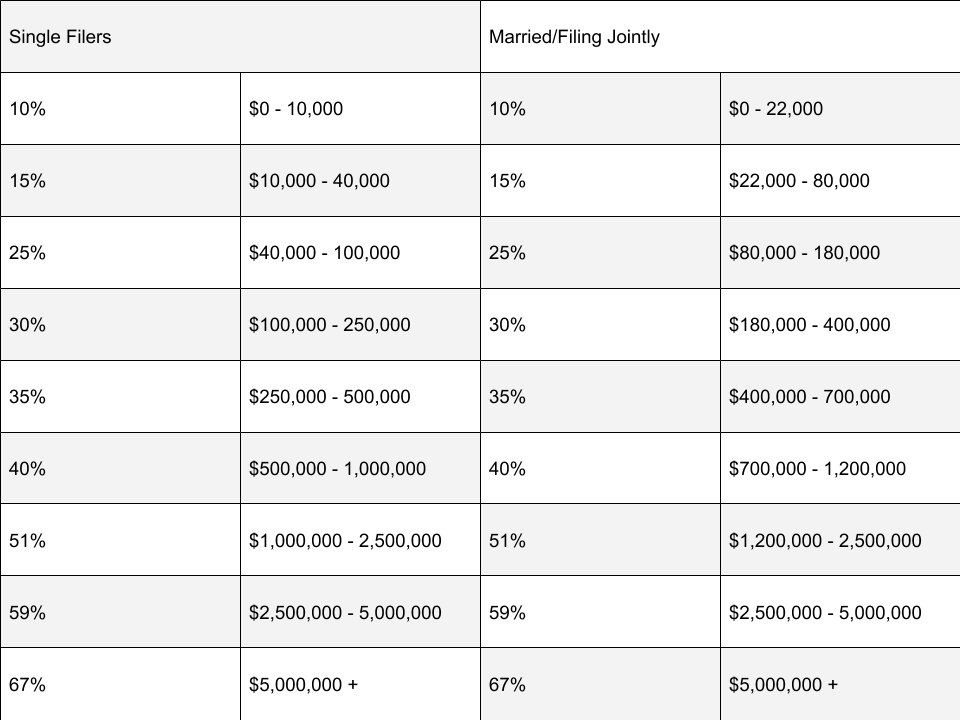960x720 pixels.
Task: Select the $80,000 - 180,000 cell
Action: 840,253
